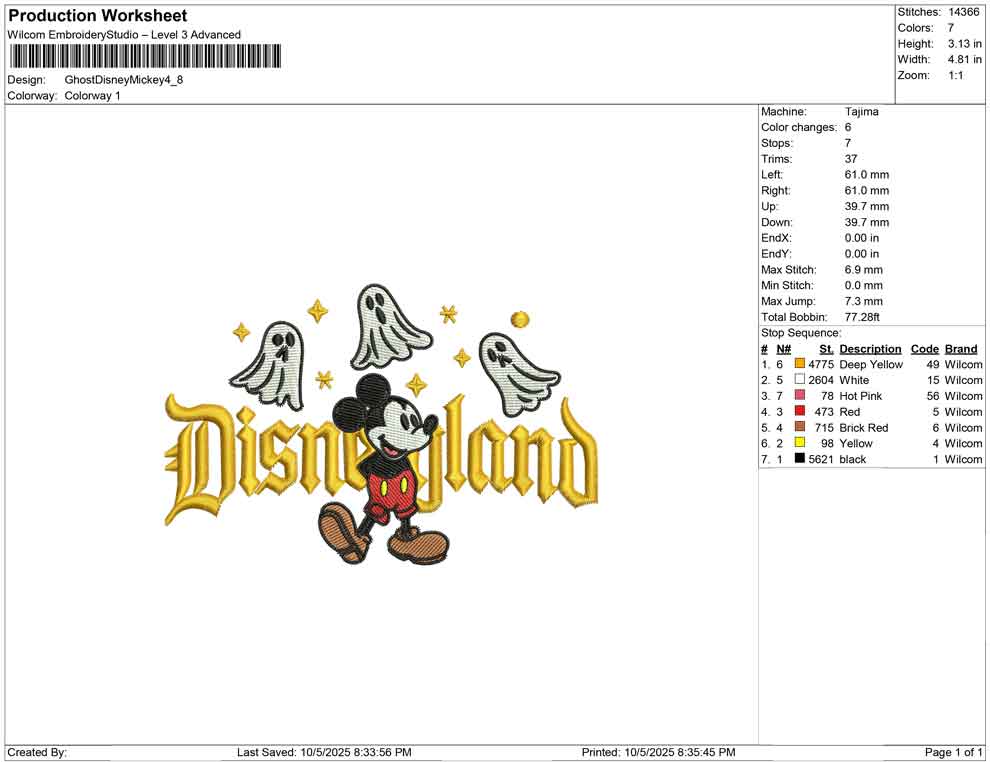This screenshot has height=762, width=990.
Task: Click the Down value 39.7 mm
Action: [x=867, y=222]
